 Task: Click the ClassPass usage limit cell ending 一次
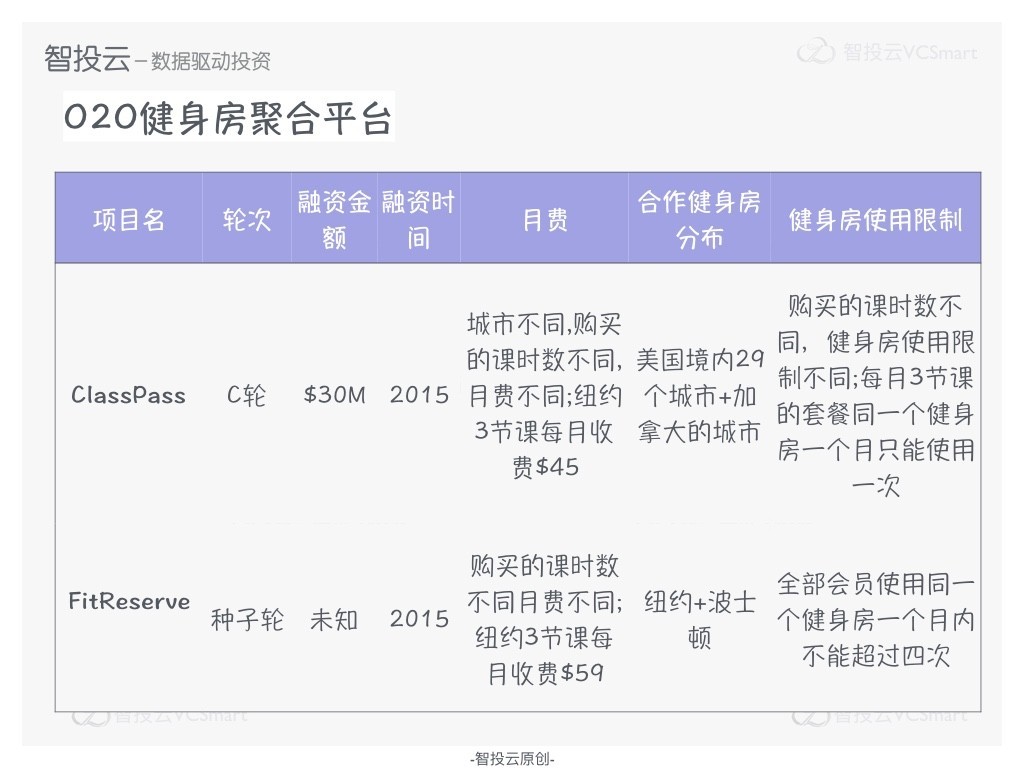tap(875, 395)
